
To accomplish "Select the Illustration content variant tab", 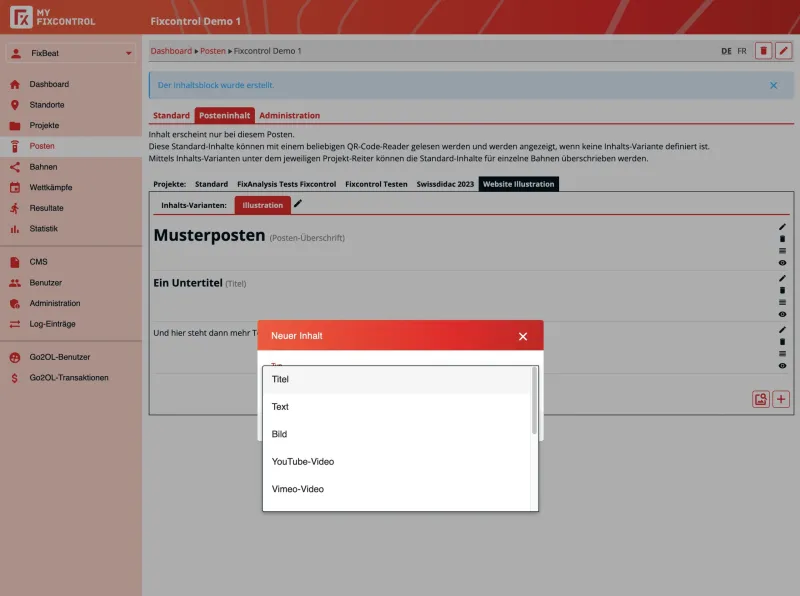I will [262, 205].
